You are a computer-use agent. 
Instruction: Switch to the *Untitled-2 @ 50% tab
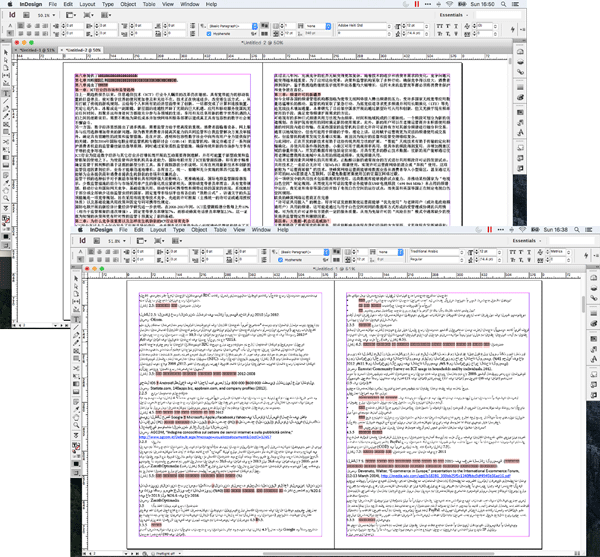pyautogui.click(x=83, y=50)
